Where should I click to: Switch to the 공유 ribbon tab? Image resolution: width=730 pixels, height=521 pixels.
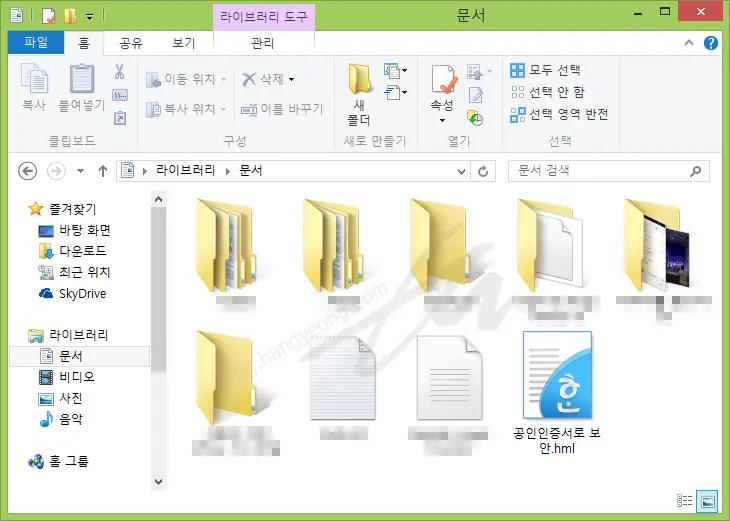tap(131, 43)
